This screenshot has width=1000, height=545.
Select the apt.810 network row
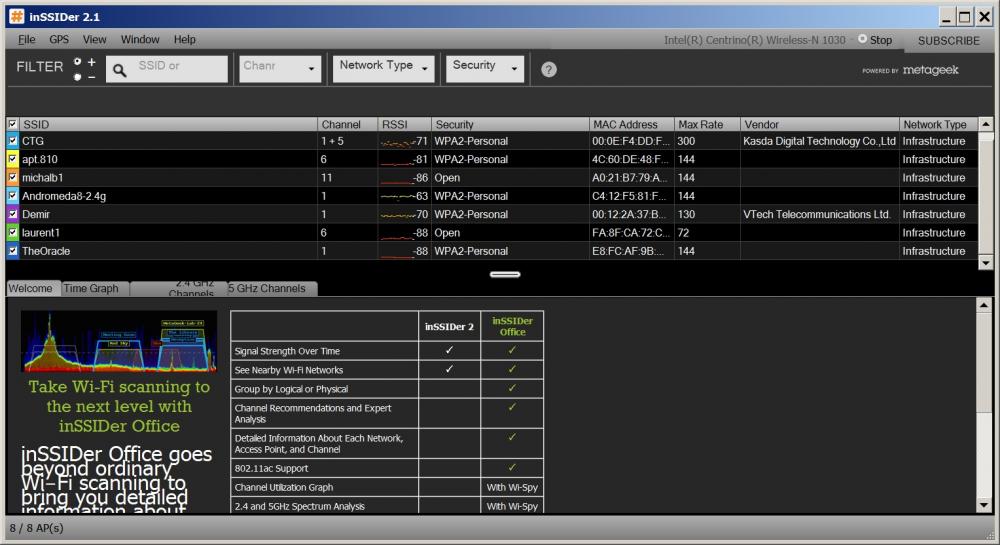click(x=492, y=159)
